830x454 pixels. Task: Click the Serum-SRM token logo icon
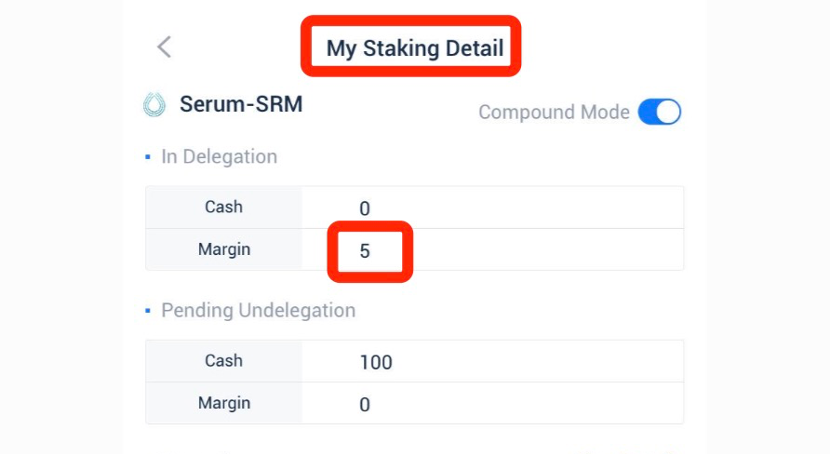point(155,105)
